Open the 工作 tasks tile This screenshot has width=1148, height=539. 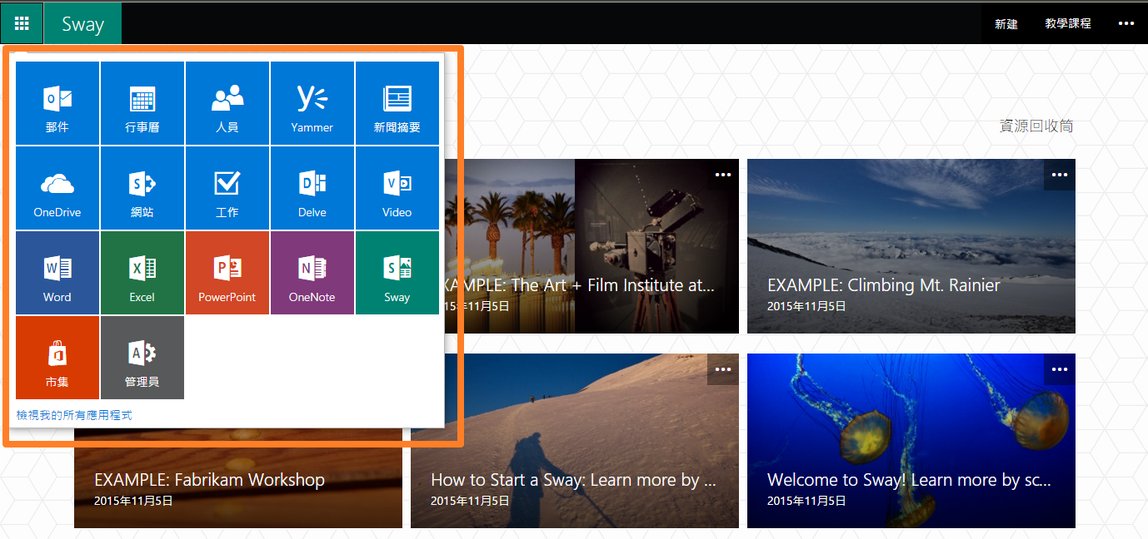click(x=227, y=187)
